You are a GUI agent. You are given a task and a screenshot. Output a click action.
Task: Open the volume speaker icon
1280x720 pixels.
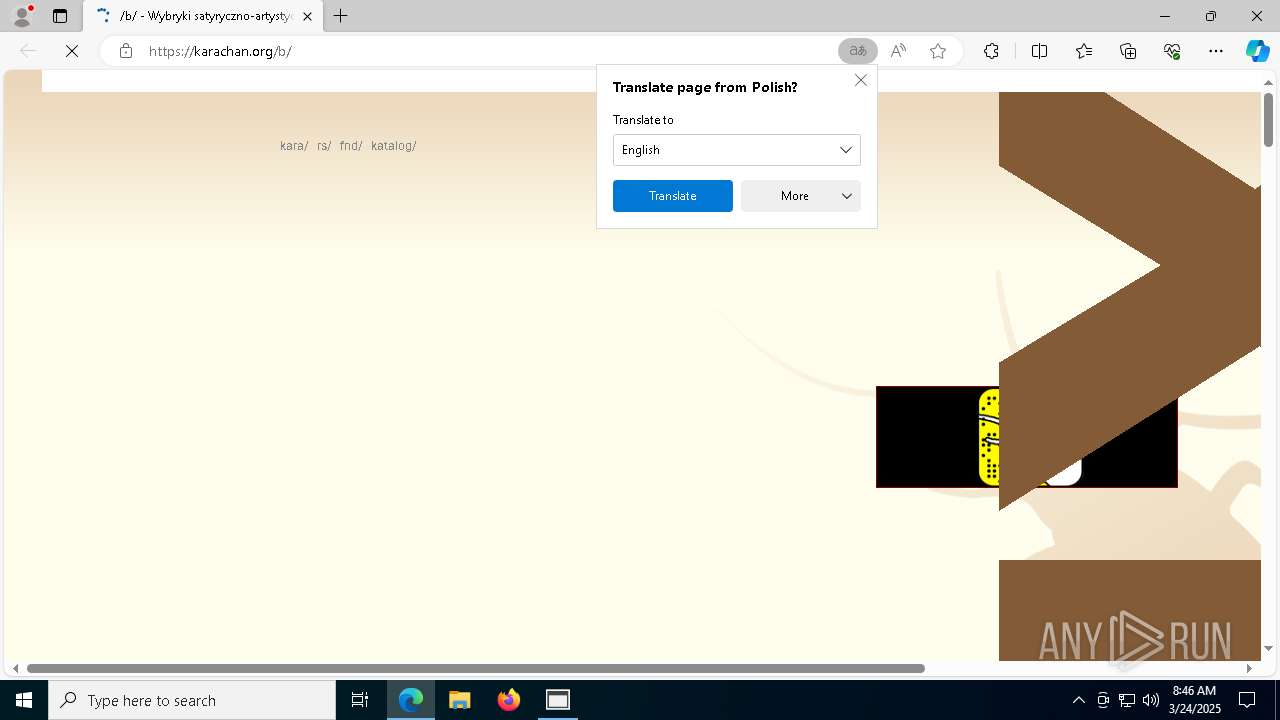1151,700
